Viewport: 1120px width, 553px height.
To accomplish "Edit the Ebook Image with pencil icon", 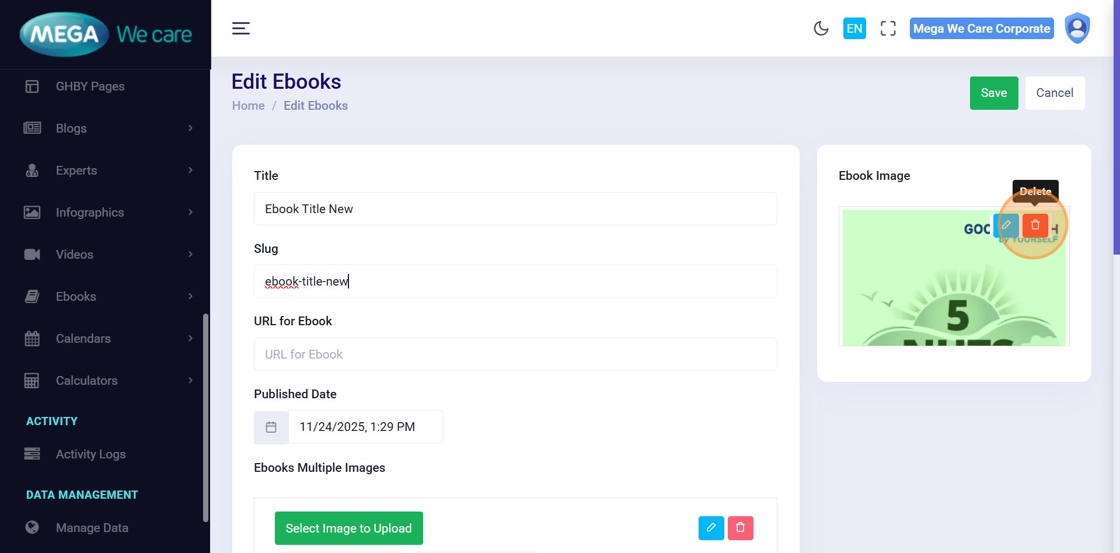I will pyautogui.click(x=1006, y=226).
